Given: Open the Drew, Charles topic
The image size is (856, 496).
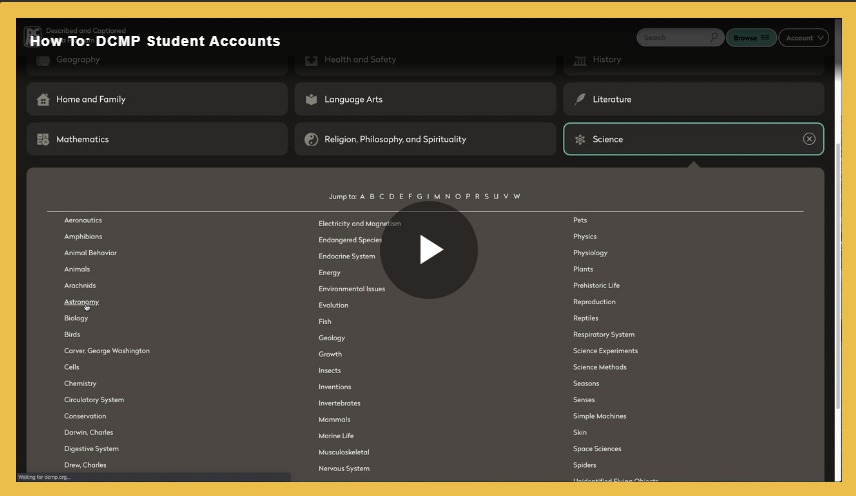Looking at the screenshot, I should (85, 465).
